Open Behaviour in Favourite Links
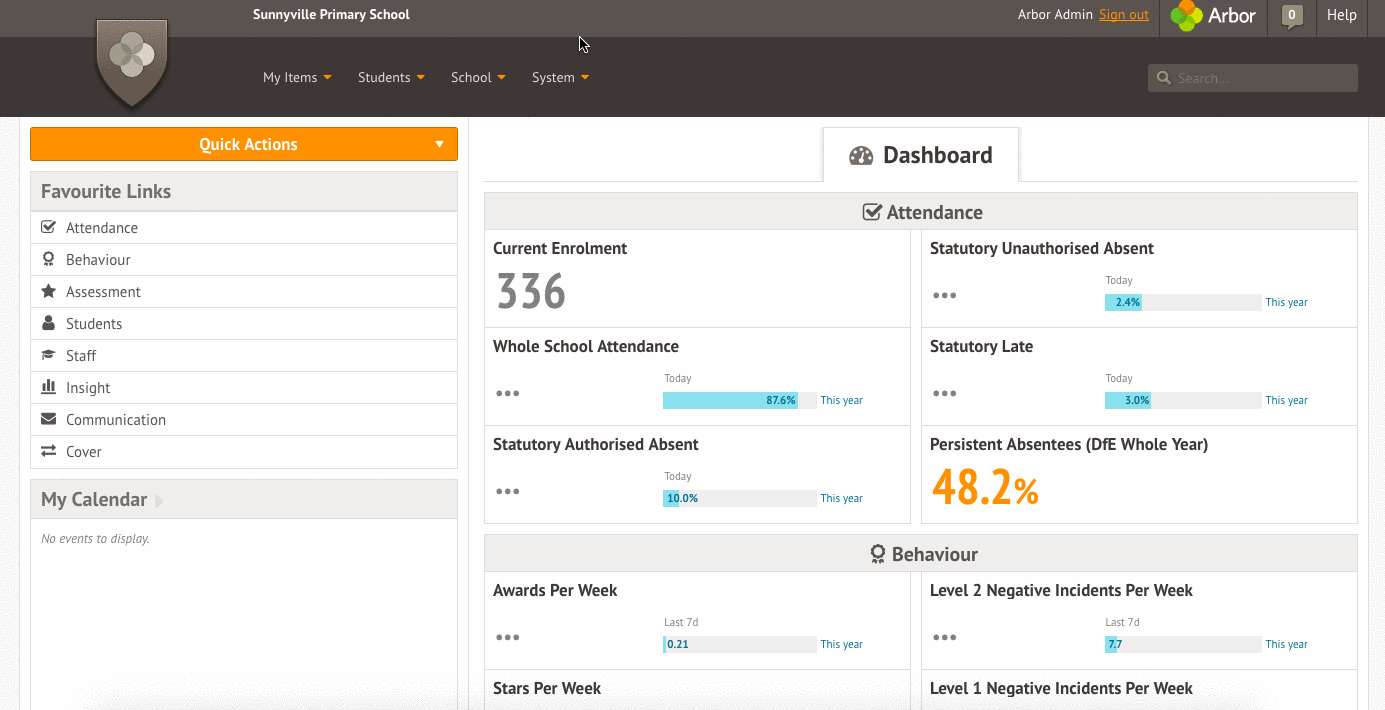The image size is (1385, 710). click(244, 259)
